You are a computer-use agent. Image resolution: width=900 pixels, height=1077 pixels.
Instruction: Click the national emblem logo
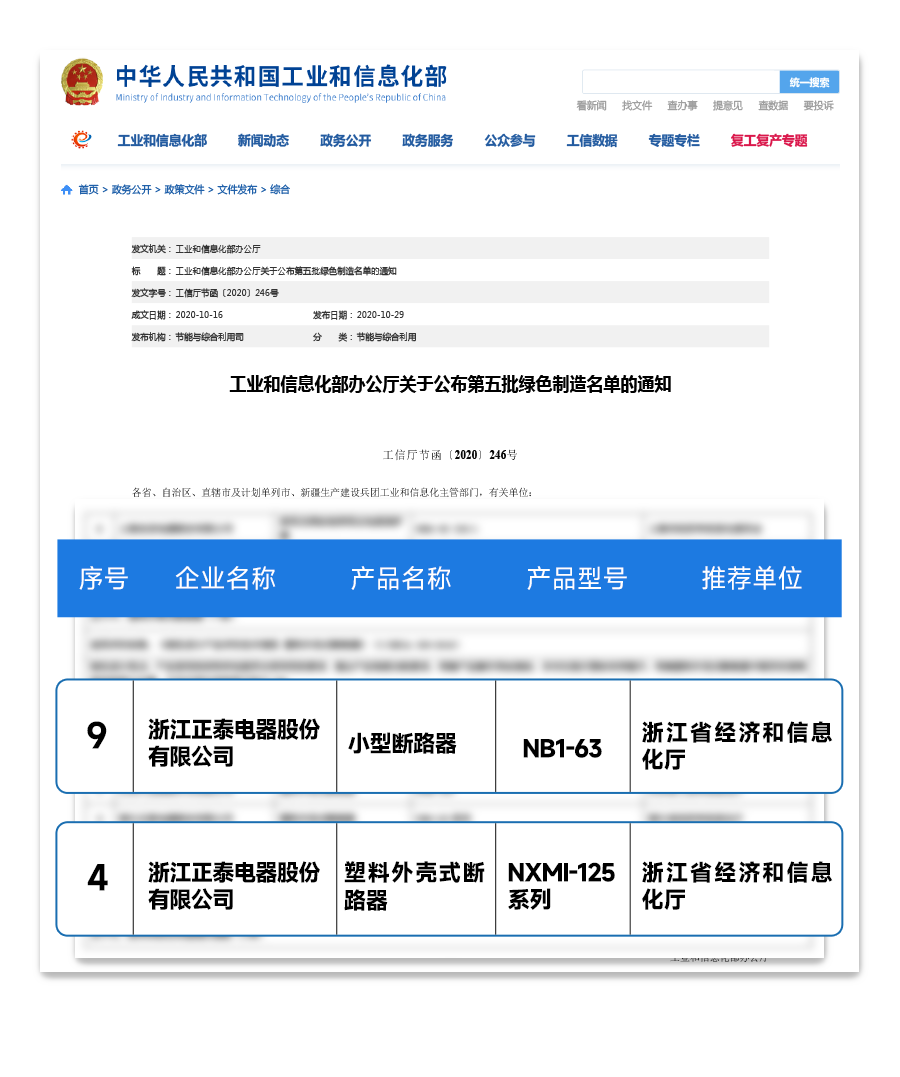(x=82, y=82)
